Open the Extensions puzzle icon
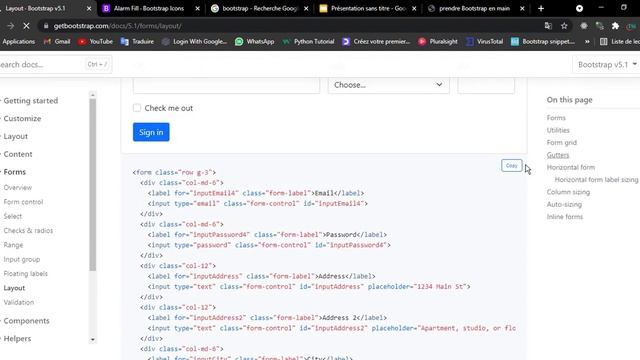Viewport: 640px width, 360px height. (615, 26)
